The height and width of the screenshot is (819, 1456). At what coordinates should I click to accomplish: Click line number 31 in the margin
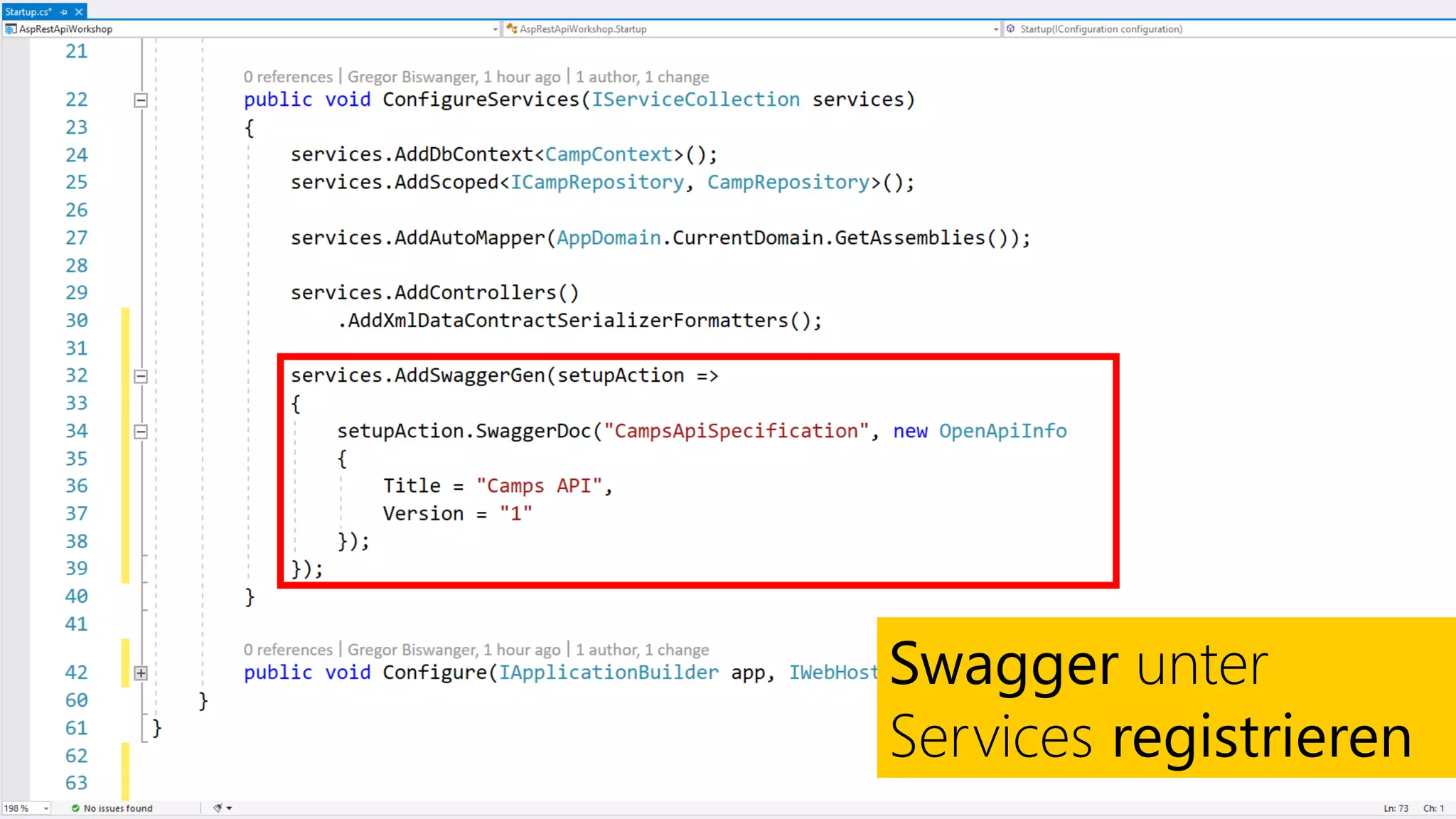click(77, 348)
